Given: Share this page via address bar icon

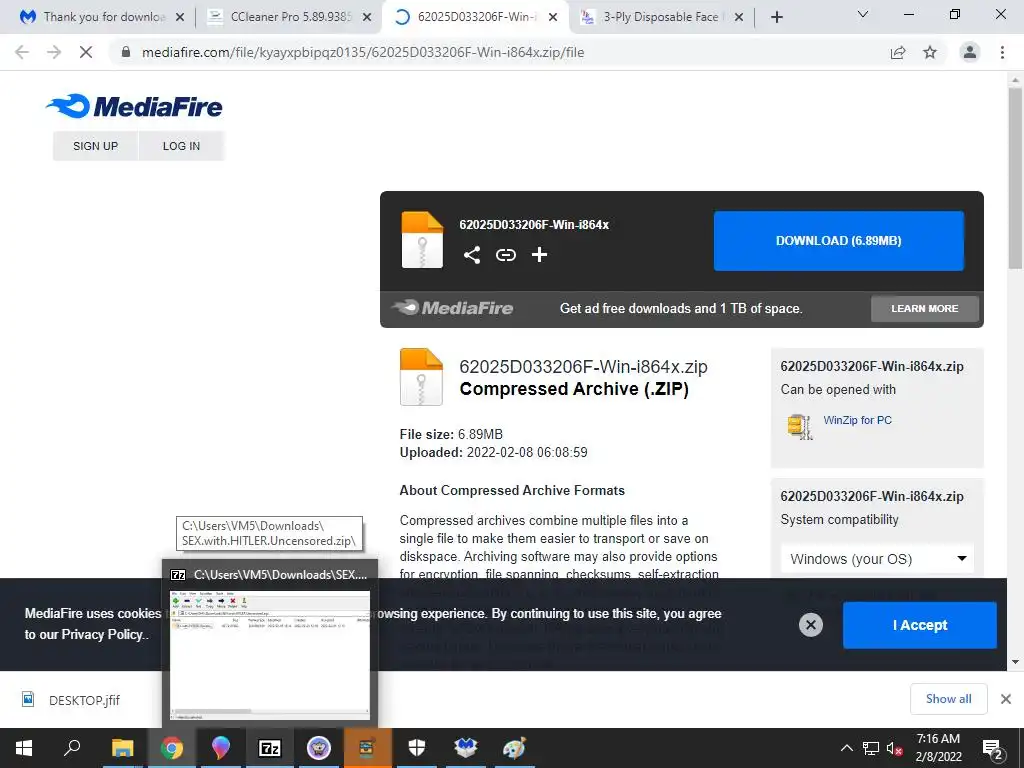Looking at the screenshot, I should [x=898, y=52].
